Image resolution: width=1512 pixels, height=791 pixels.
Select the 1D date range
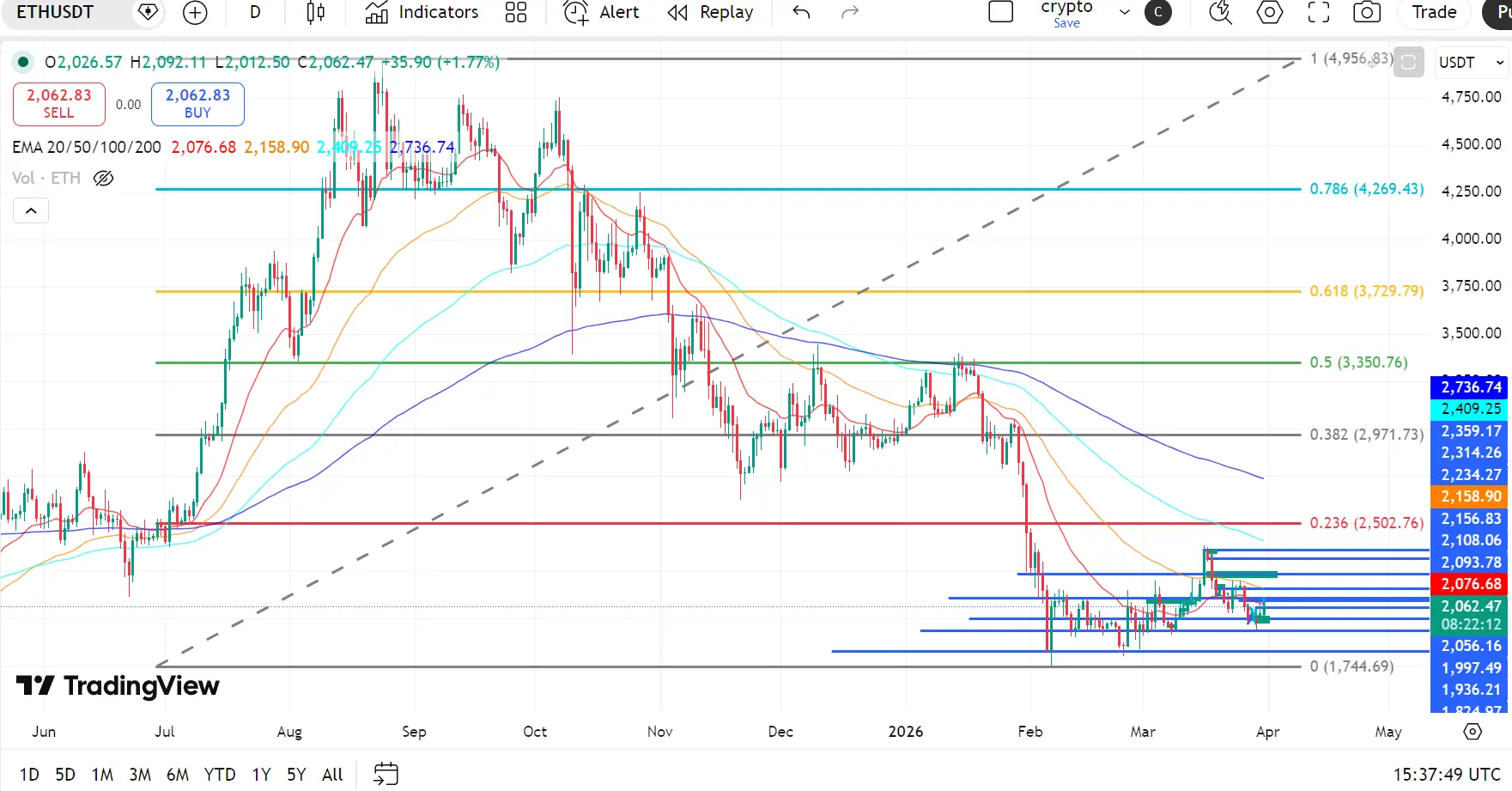pos(29,775)
